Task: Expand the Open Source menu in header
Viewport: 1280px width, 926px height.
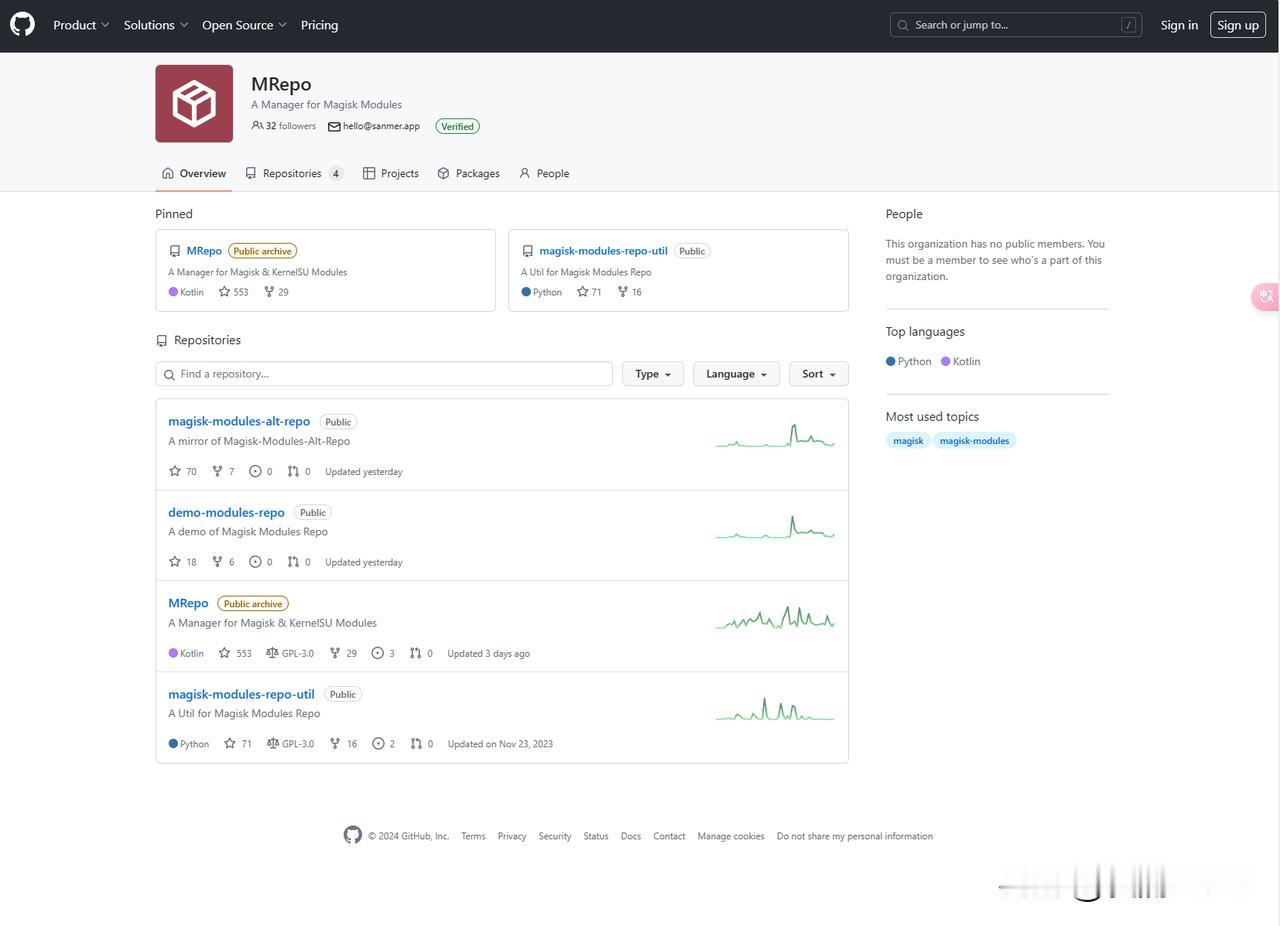Action: coord(244,25)
